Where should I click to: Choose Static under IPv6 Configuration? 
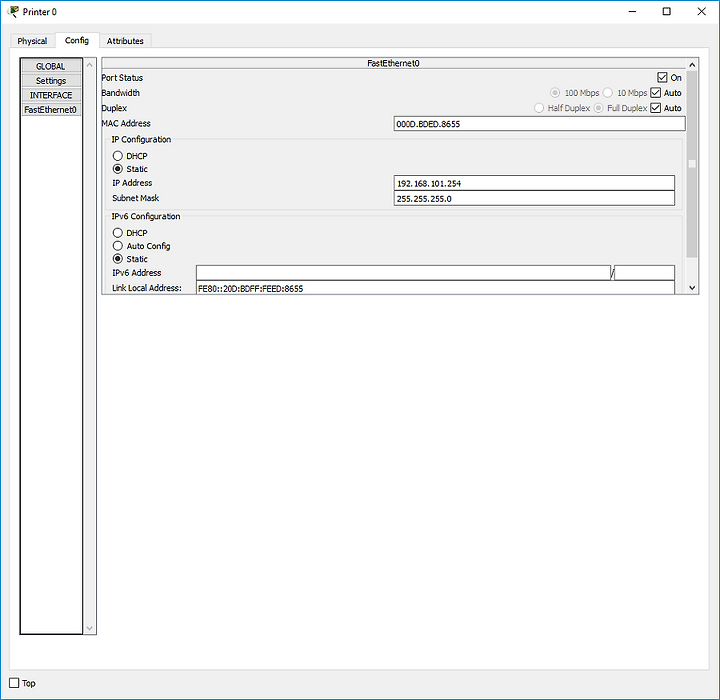[118, 259]
